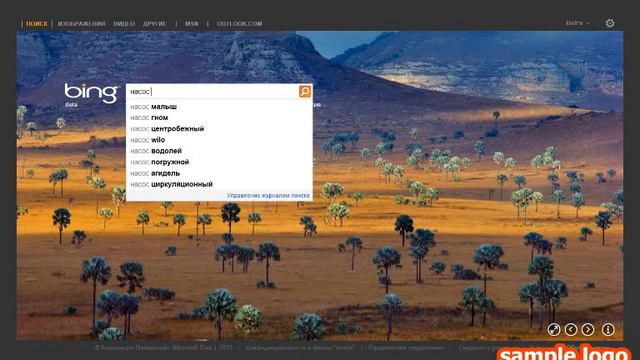Click the Bing logo
The width and height of the screenshot is (640, 360).
pos(91,93)
